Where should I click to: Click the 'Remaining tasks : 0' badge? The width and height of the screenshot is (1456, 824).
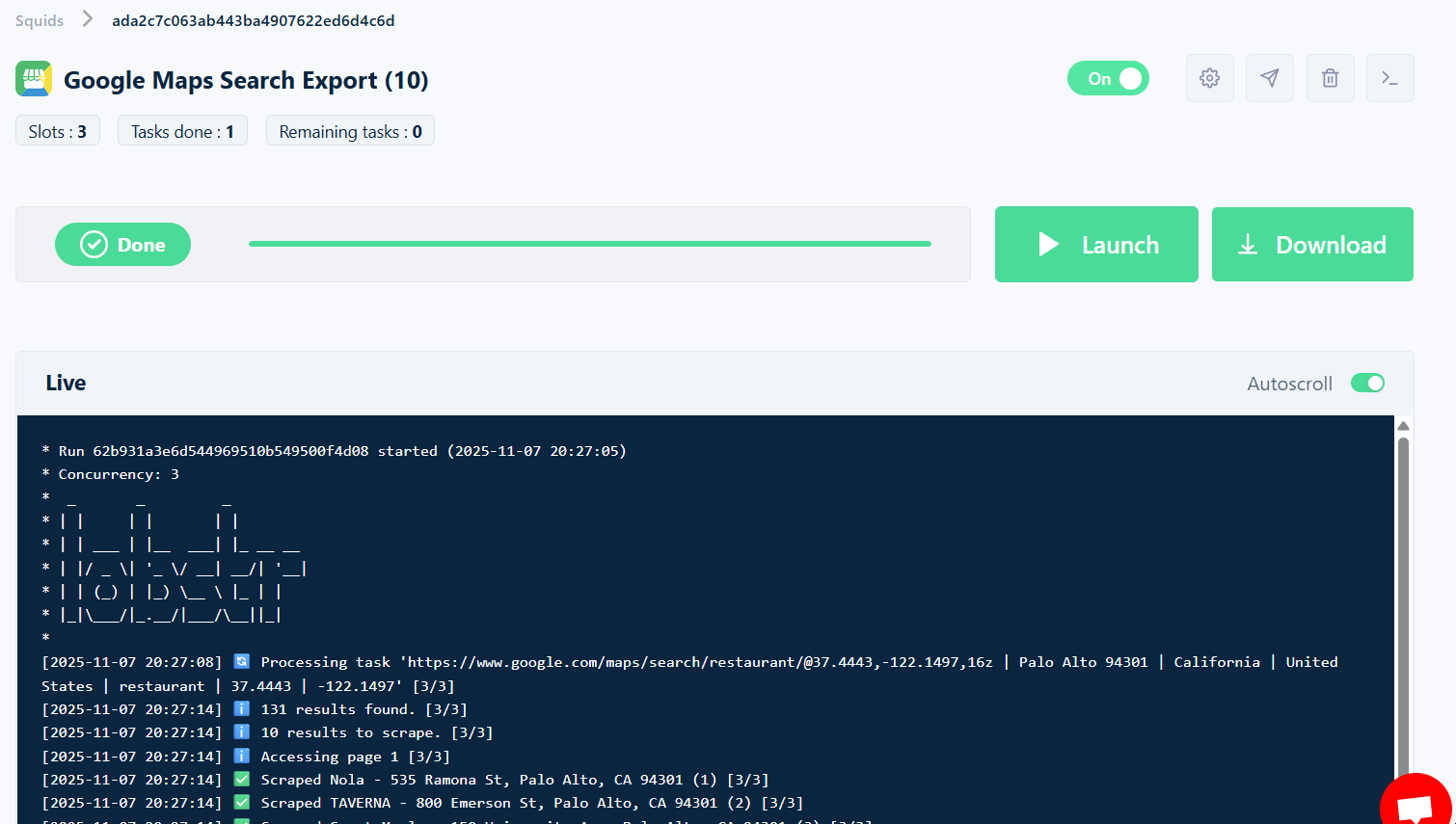coord(349,130)
